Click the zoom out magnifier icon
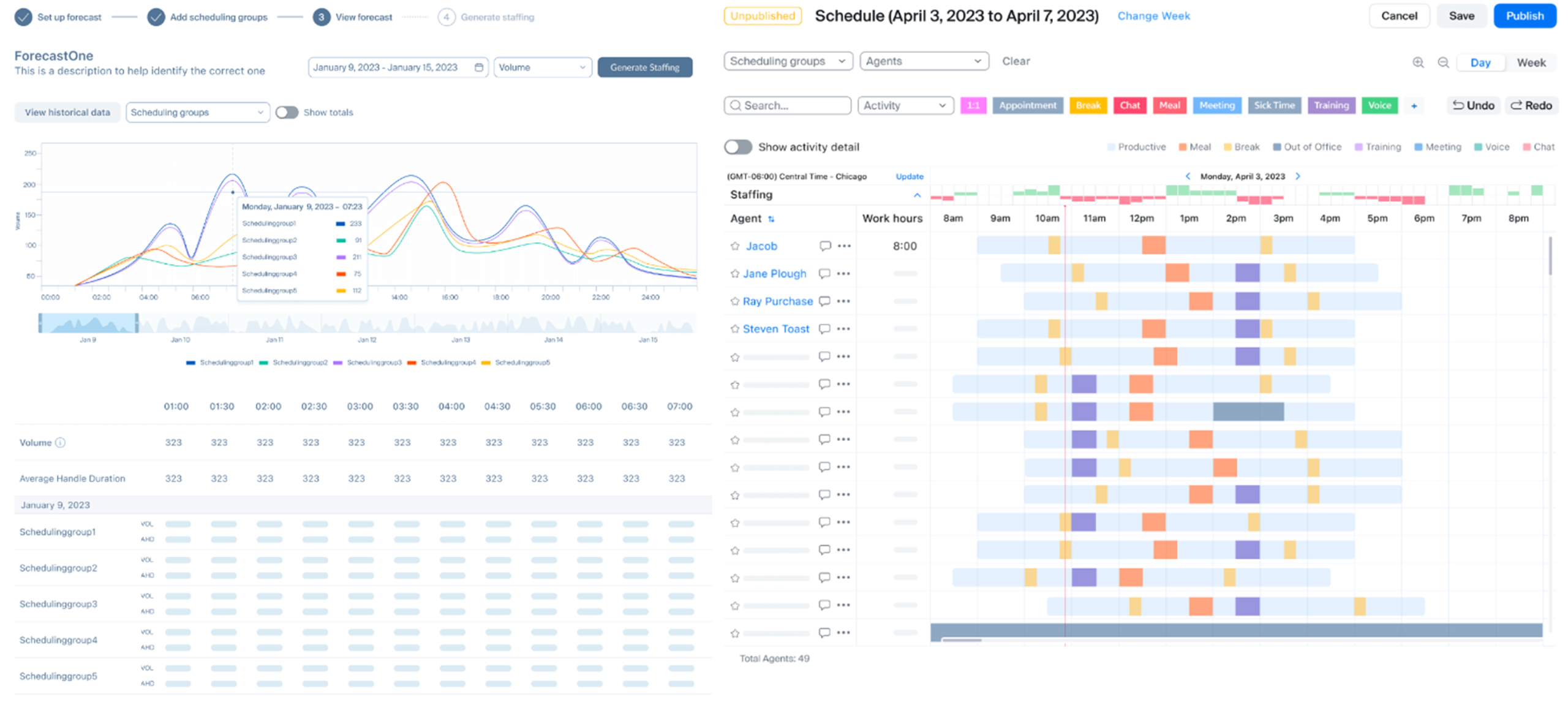Viewport: 1568px width, 705px height. 1443,62
